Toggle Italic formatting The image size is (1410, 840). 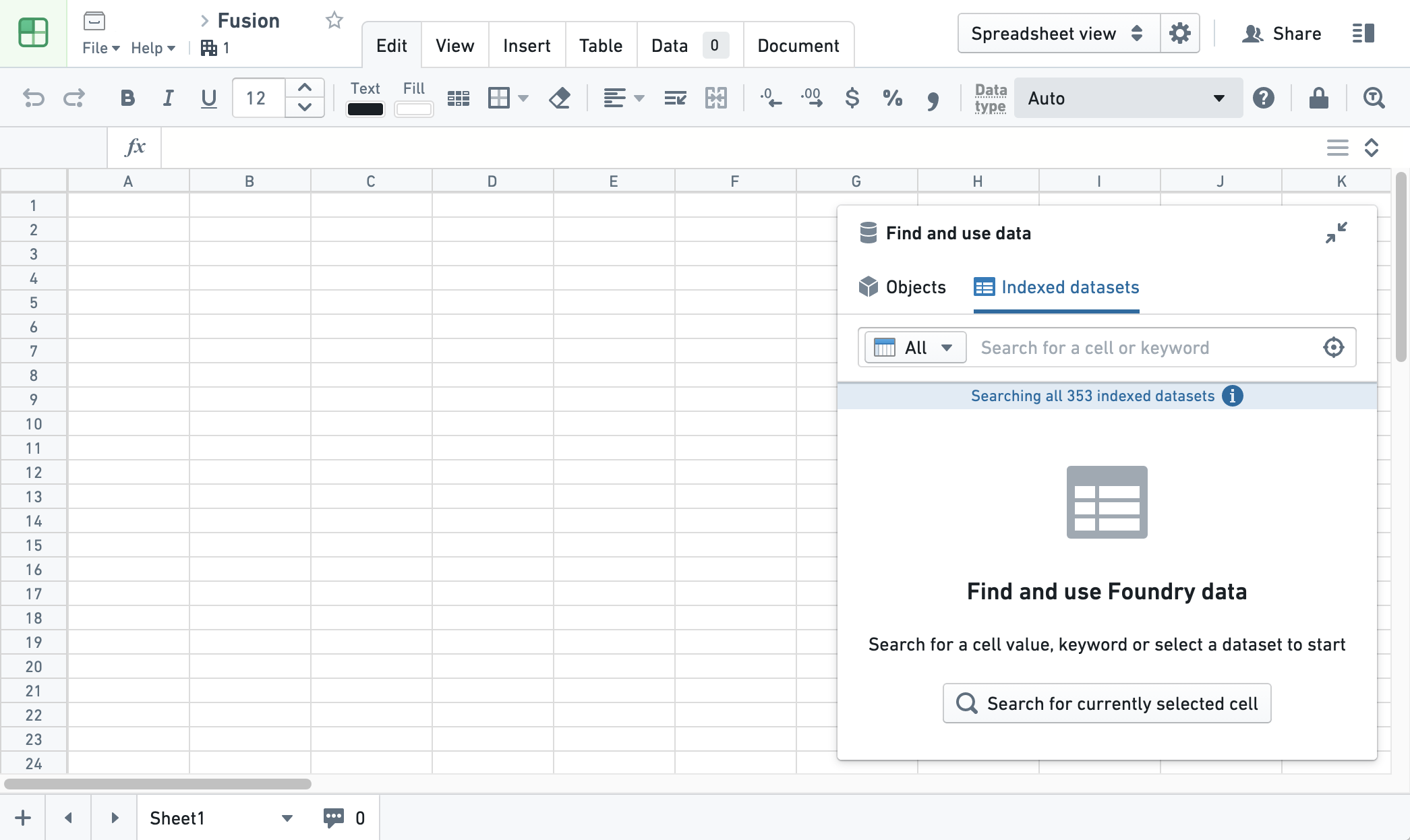coord(168,98)
